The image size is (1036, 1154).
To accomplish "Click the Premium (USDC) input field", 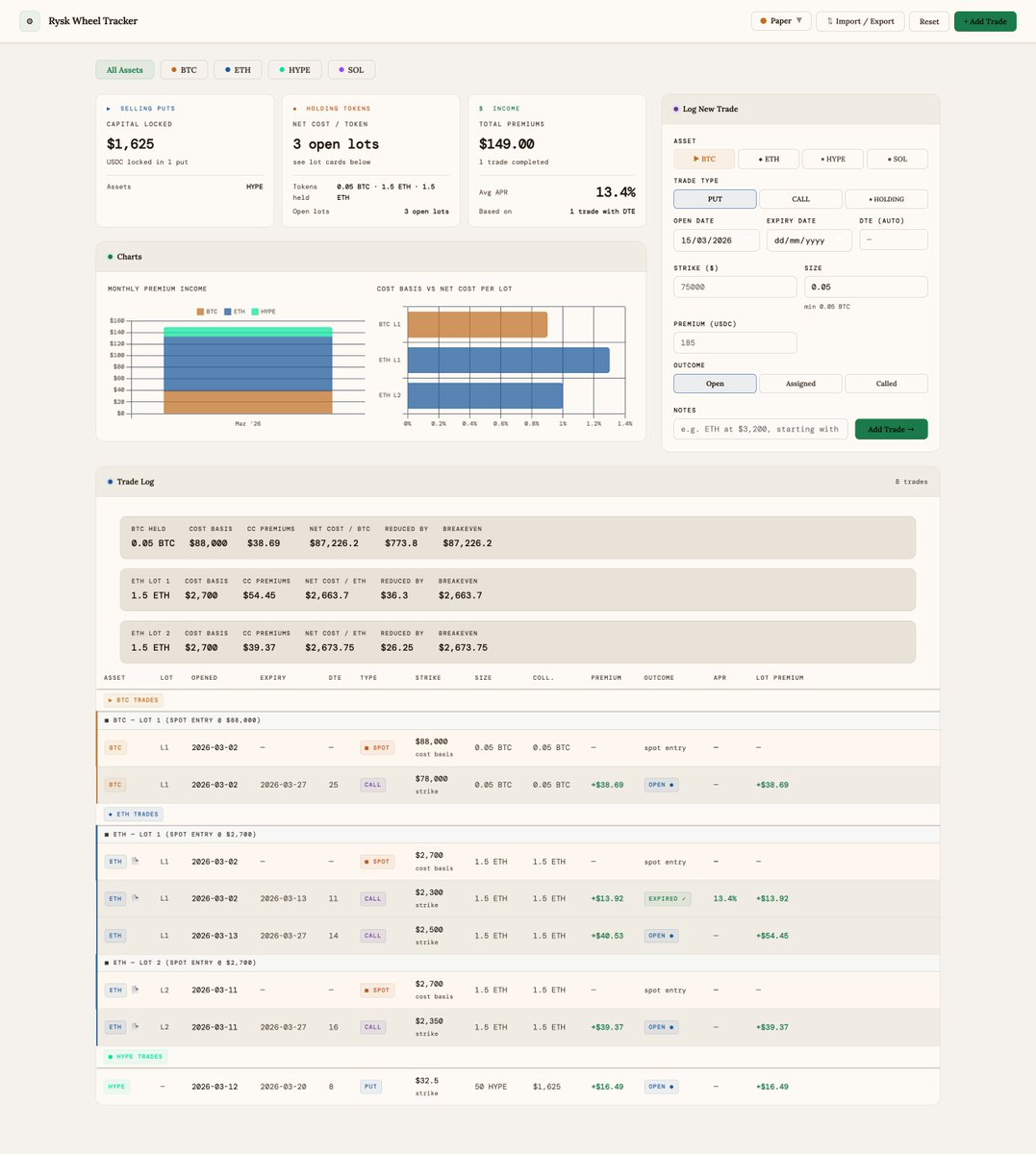I will (735, 342).
